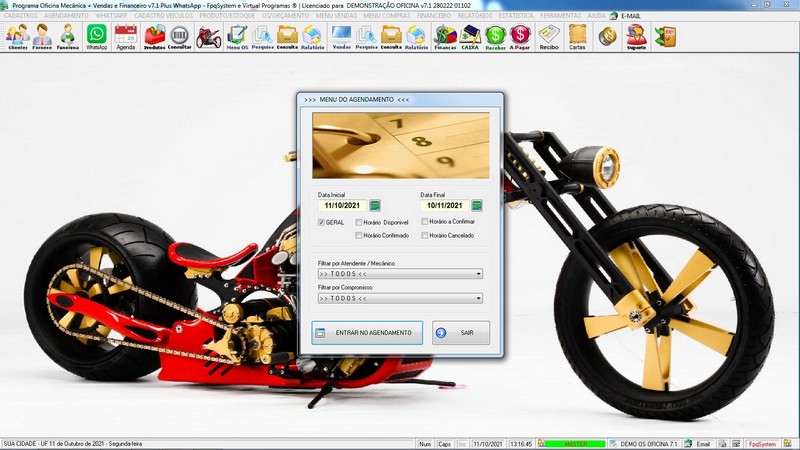Click the calendar banner image in dialog

tap(401, 145)
